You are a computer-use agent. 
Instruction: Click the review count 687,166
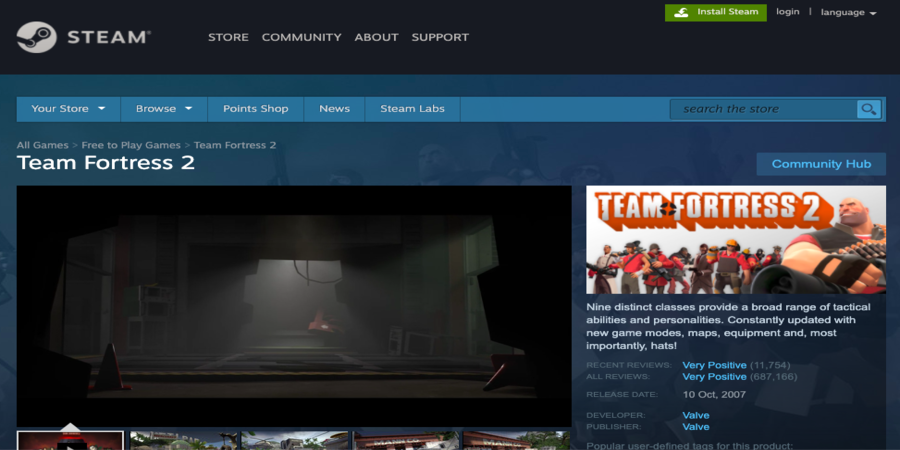coord(773,377)
